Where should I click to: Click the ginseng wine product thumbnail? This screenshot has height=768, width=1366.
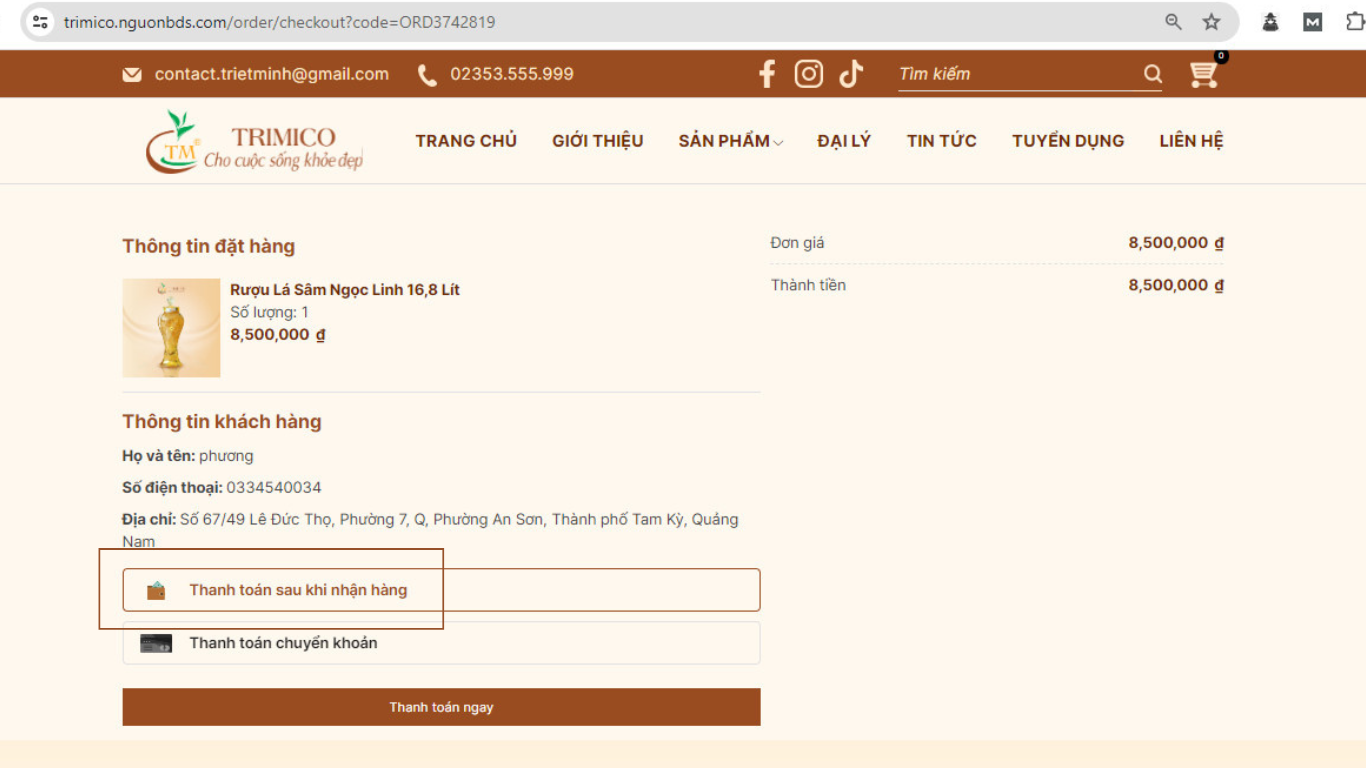tap(171, 328)
